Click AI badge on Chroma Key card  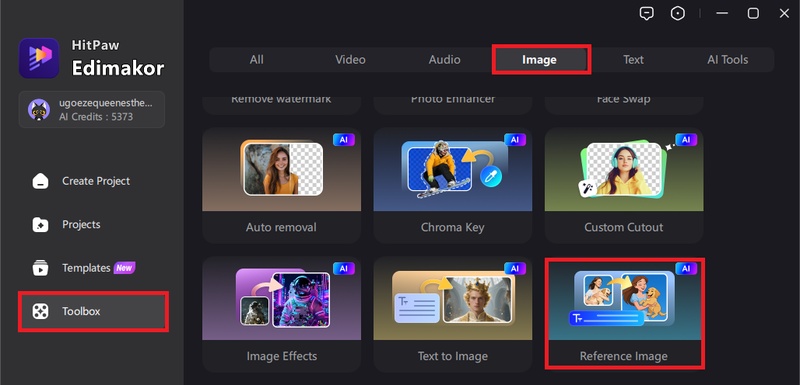515,140
